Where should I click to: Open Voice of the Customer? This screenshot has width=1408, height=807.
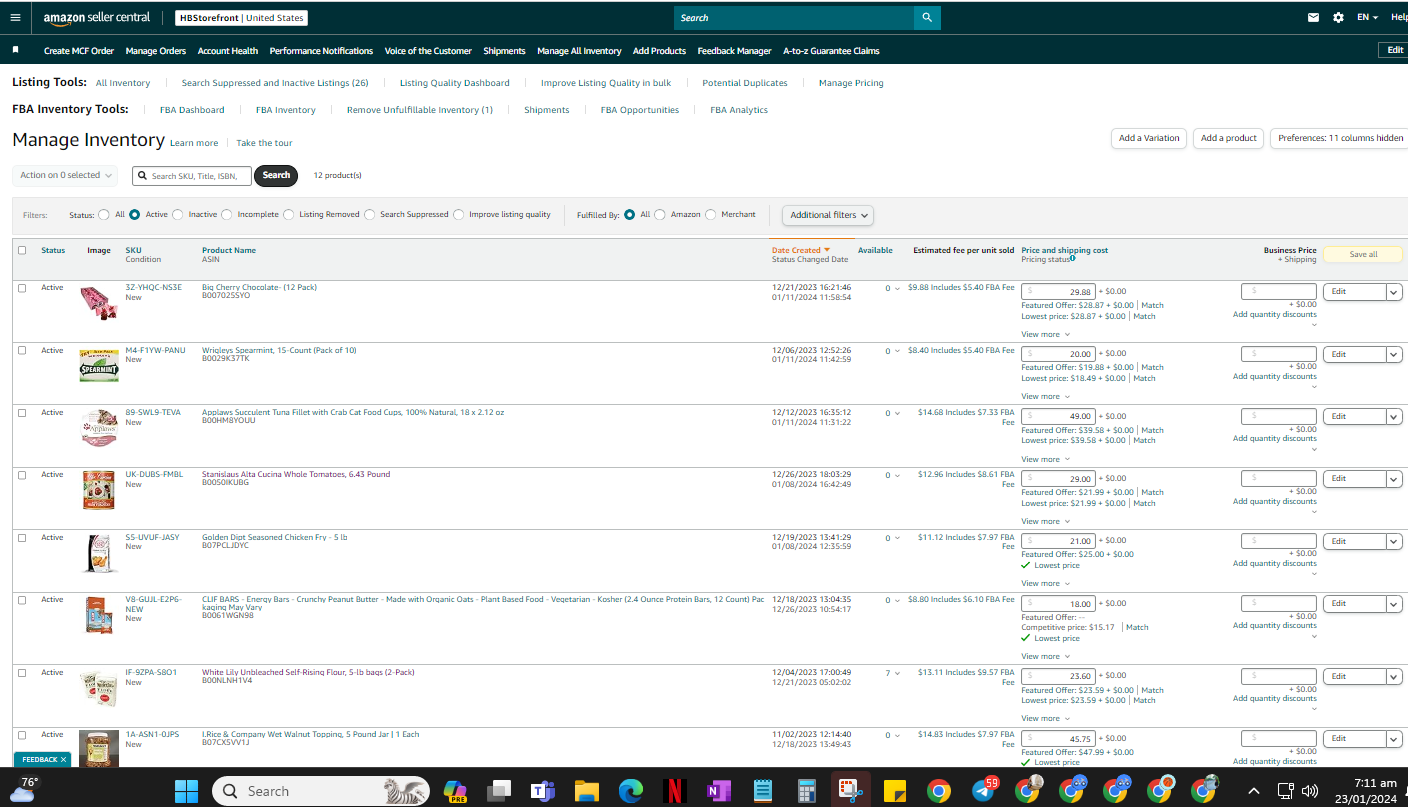[428, 51]
